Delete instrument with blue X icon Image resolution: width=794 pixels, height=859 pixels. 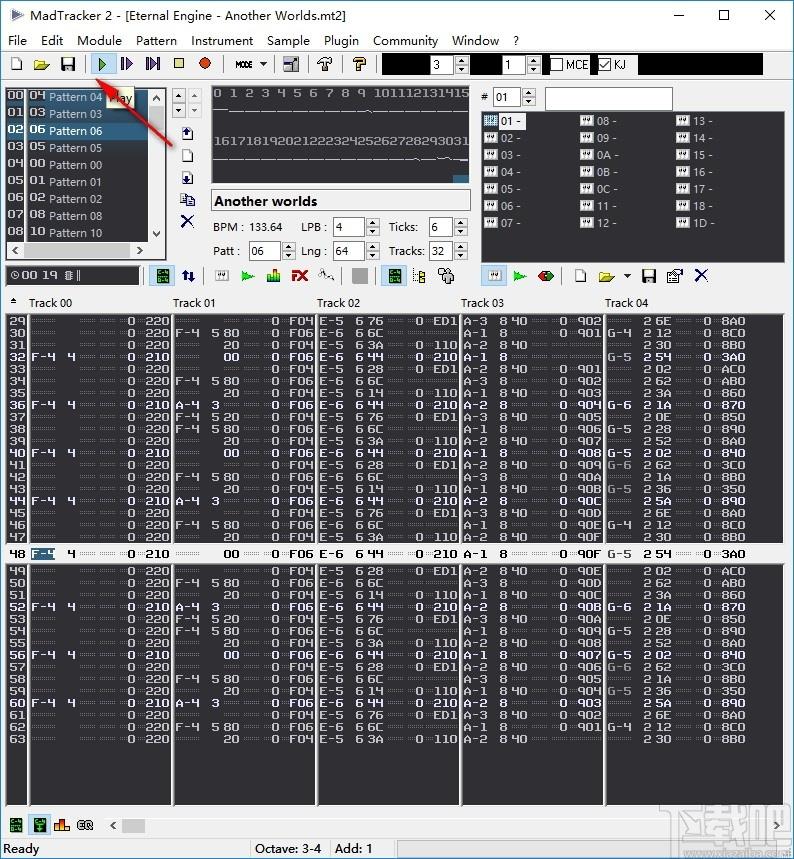[x=701, y=275]
